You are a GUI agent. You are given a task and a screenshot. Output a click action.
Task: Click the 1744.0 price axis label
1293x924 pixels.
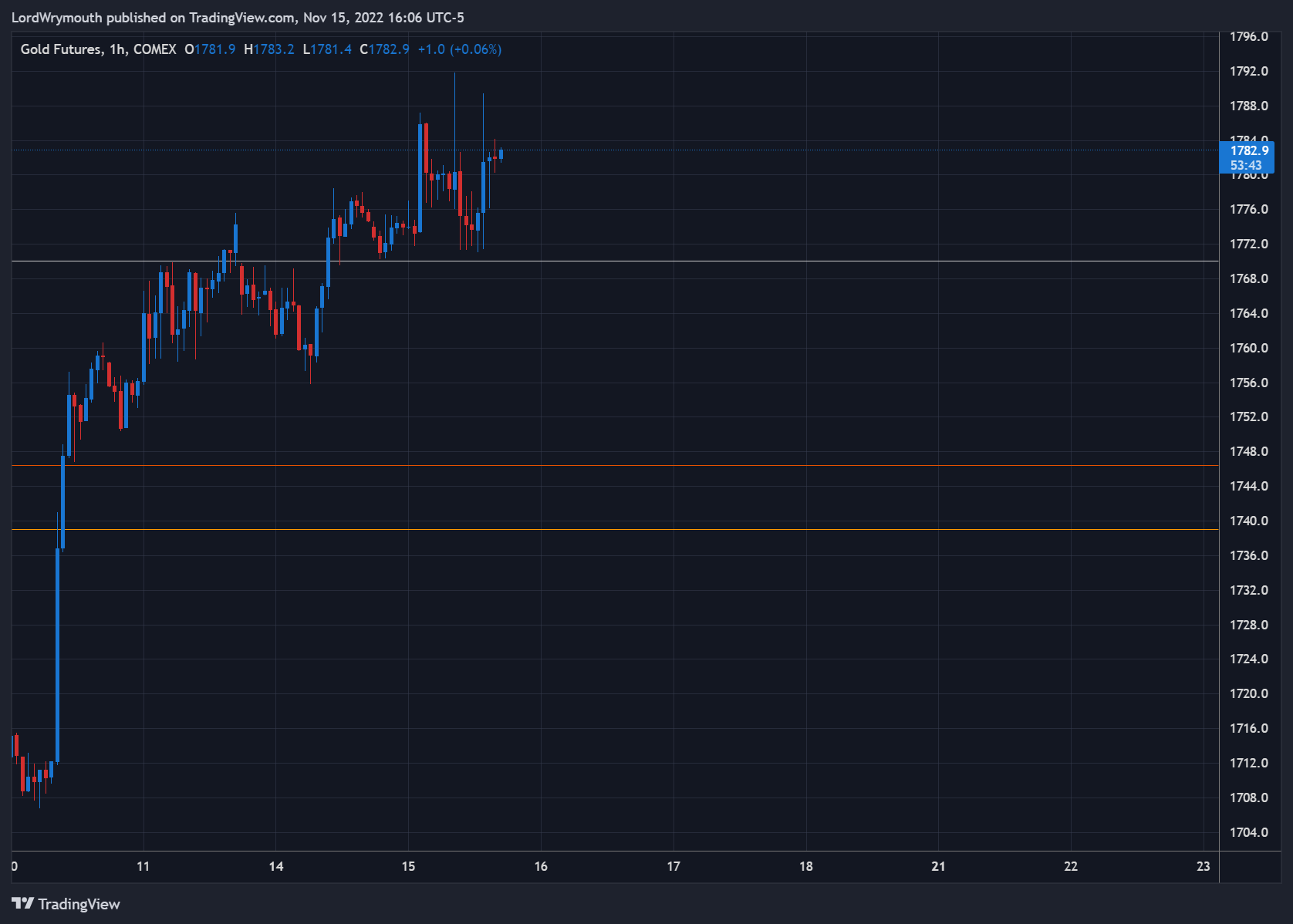(1248, 486)
